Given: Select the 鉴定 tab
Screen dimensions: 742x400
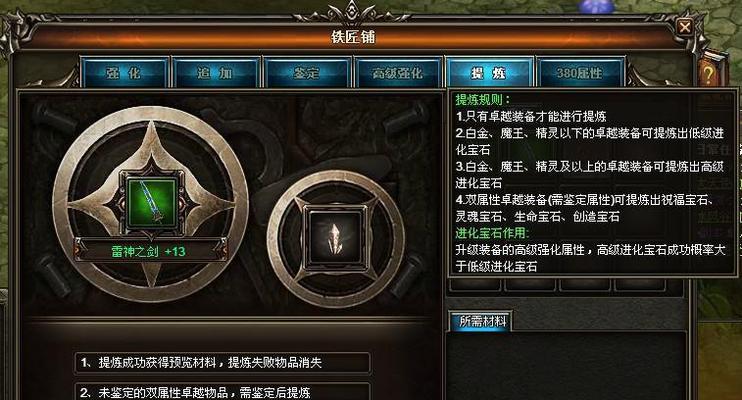Looking at the screenshot, I should pos(307,73).
